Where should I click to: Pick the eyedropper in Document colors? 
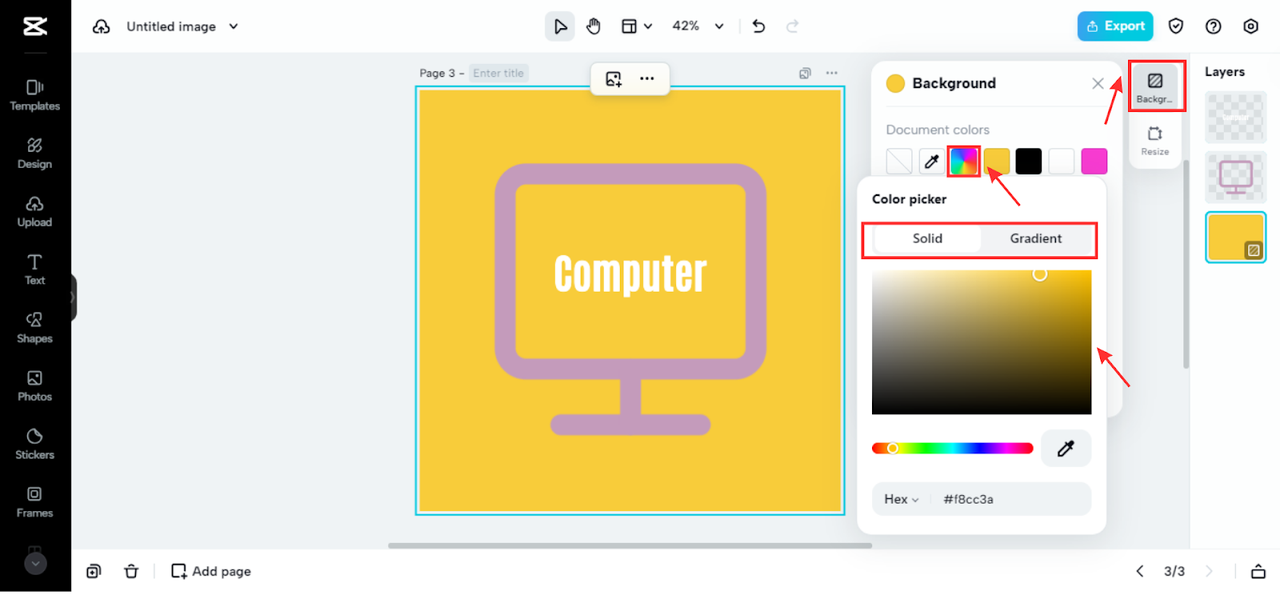coord(931,161)
